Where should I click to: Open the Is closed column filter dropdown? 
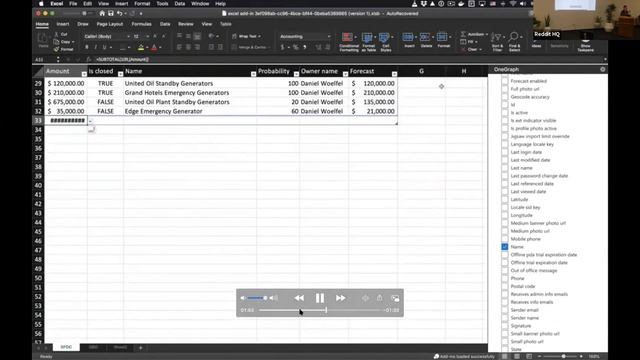point(120,74)
